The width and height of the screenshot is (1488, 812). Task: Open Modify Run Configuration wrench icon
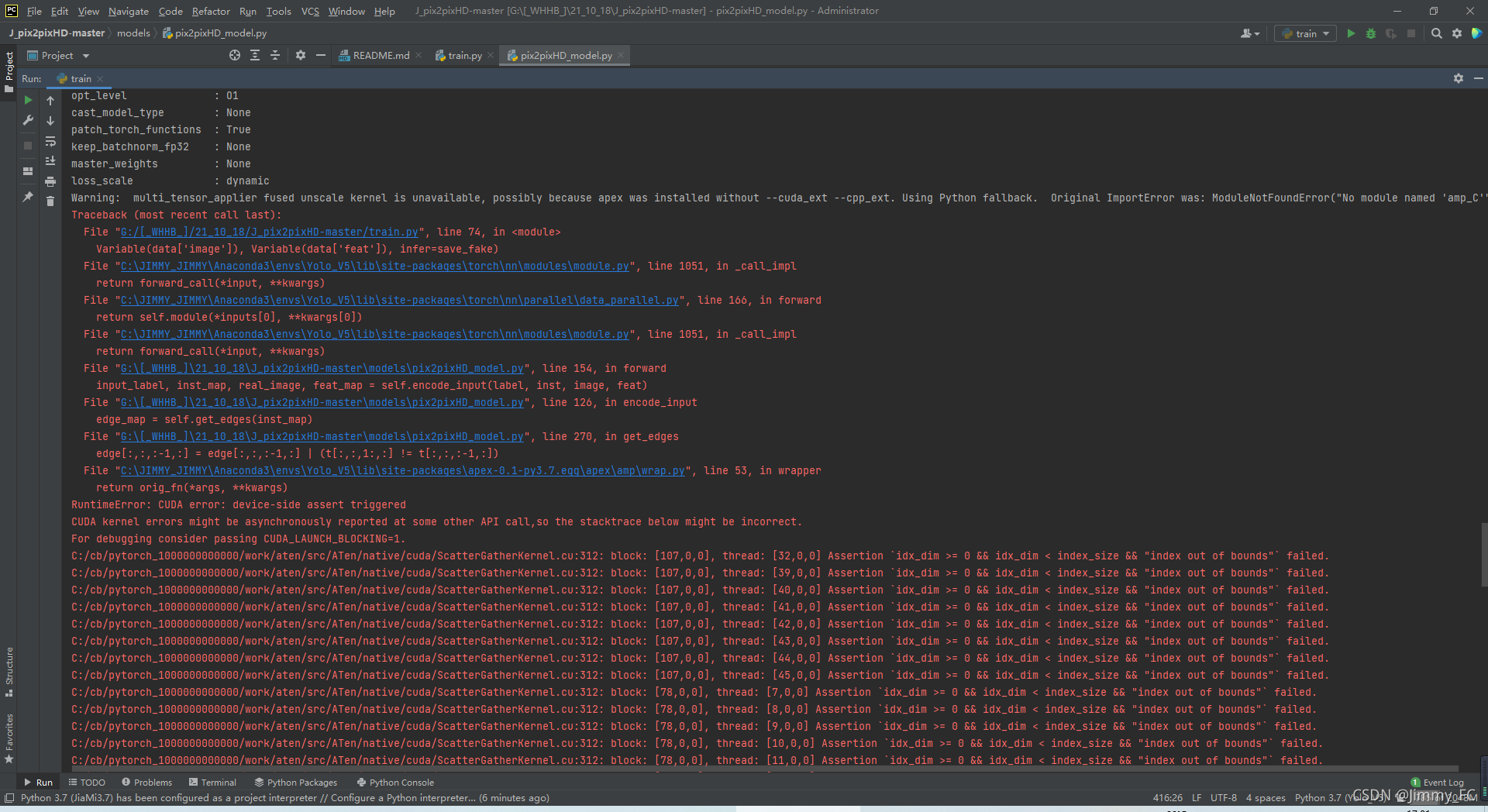pos(27,120)
